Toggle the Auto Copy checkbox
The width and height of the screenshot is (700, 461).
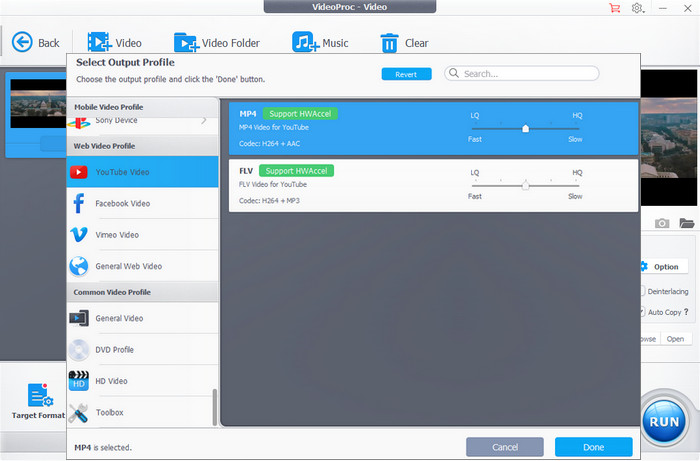643,312
